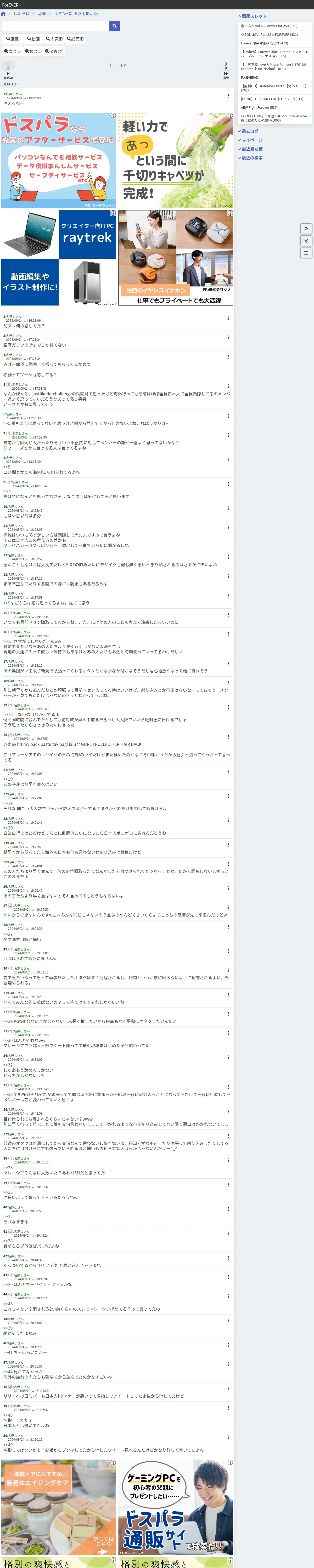Viewport: 314px width, 1568px height.
Task: Go to the home icon in breadcrumb
Action: (x=3, y=13)
